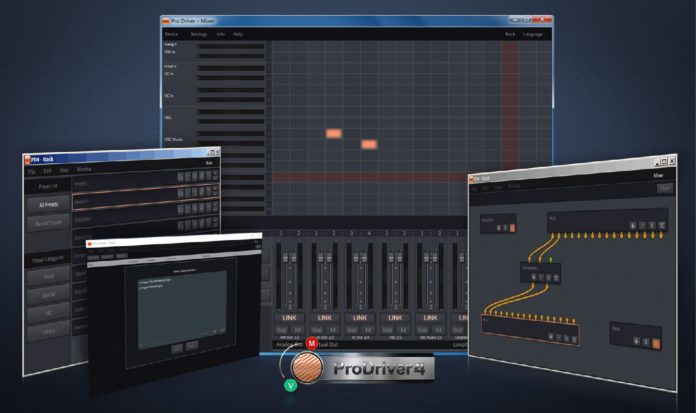Click the All Presets button
The image size is (696, 413).
point(46,204)
